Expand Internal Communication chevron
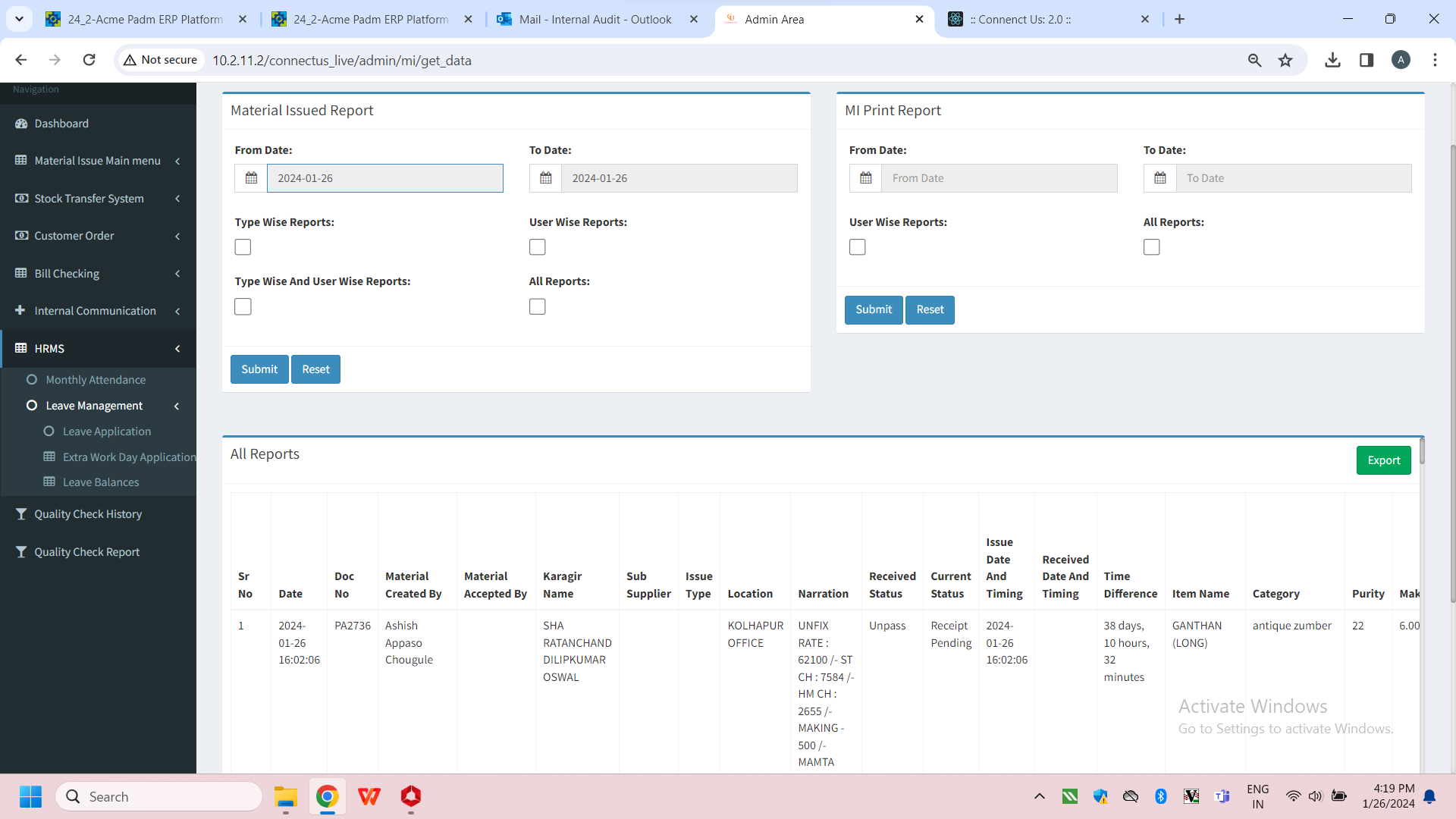Viewport: 1456px width, 819px height. [177, 311]
